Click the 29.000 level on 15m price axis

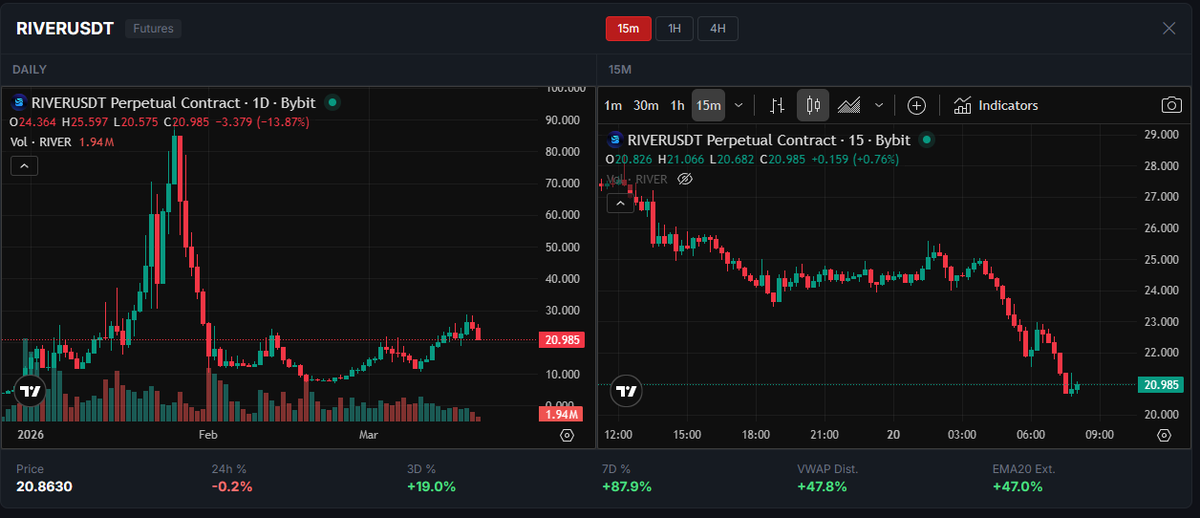(x=1160, y=134)
